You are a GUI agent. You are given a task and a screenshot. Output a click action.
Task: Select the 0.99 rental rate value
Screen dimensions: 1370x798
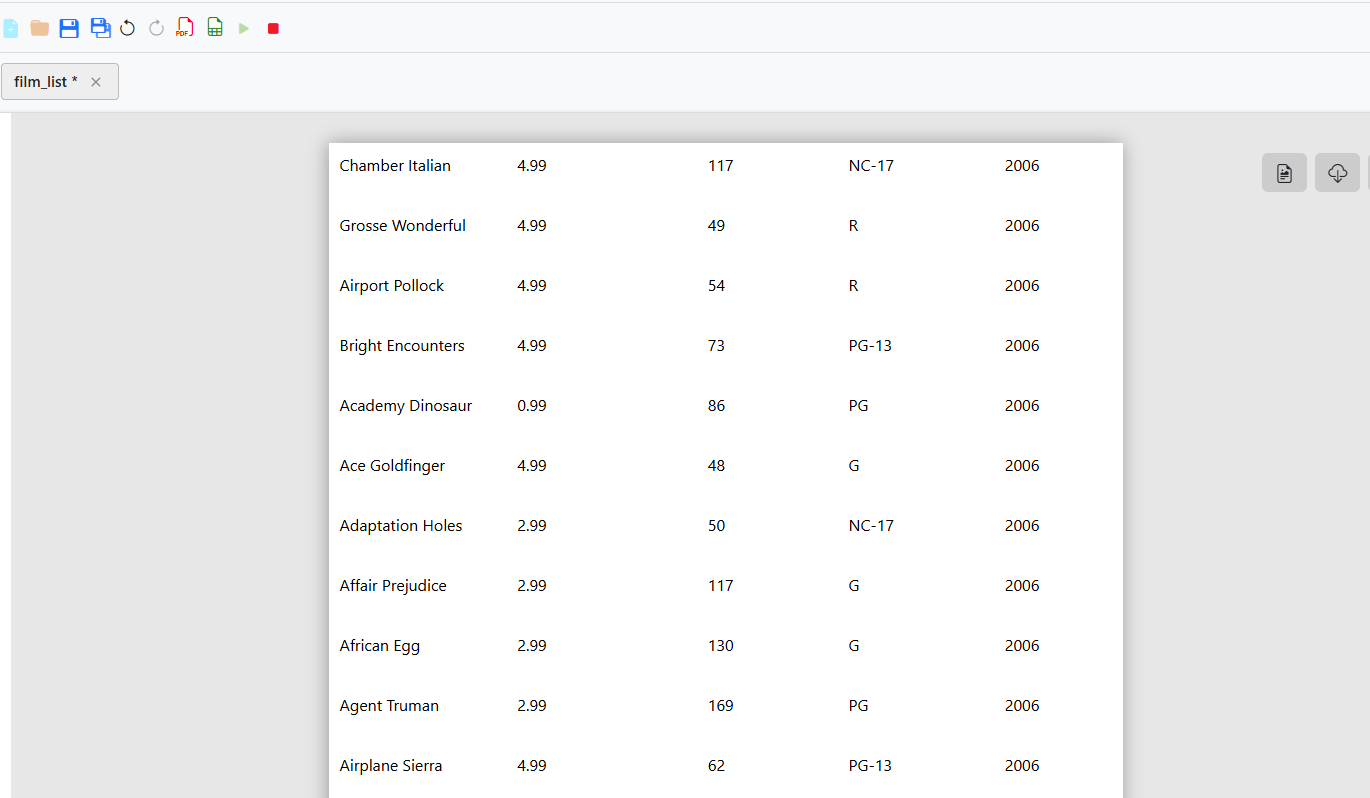(x=532, y=406)
